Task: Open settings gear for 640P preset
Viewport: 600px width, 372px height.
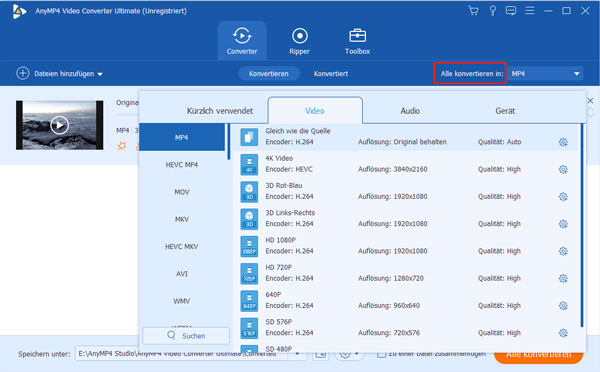Action: point(563,306)
